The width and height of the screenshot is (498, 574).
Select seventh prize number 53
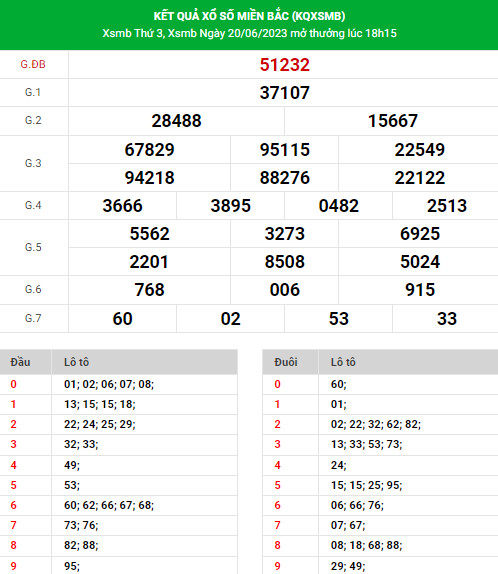point(339,318)
